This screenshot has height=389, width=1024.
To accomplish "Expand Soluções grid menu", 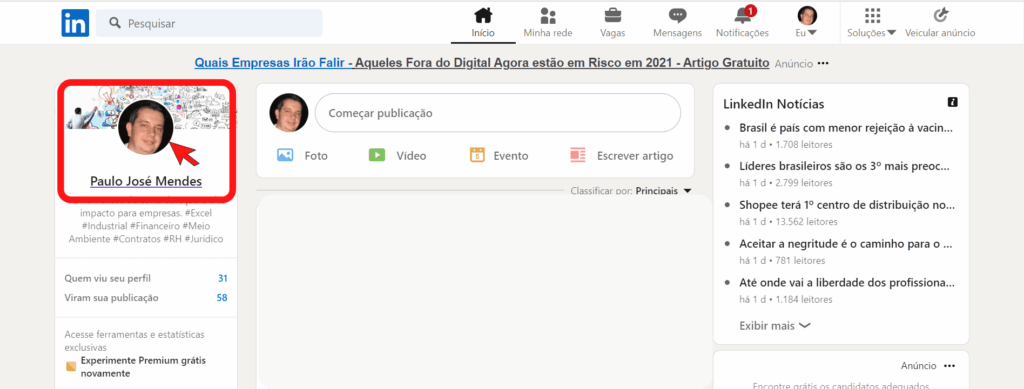I will tap(871, 22).
